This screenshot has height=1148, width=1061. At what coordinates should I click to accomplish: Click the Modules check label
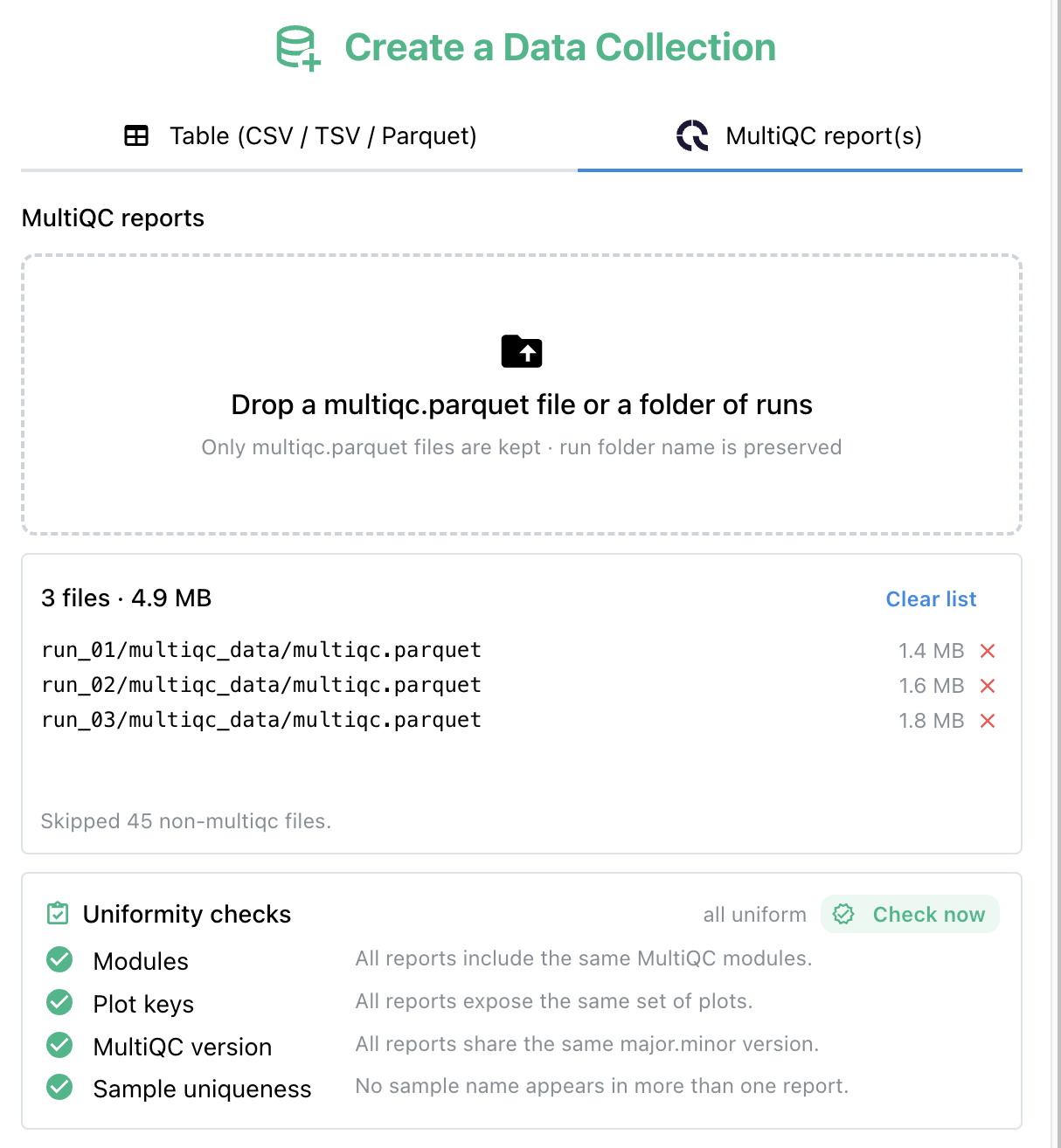tap(141, 961)
